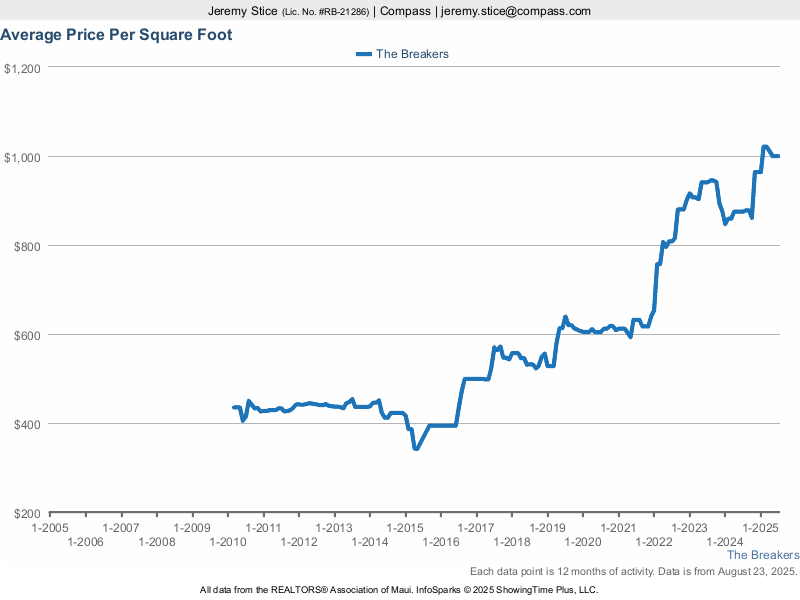Select the Average Price Per Square Foot title
800x600 pixels.
coord(116,35)
